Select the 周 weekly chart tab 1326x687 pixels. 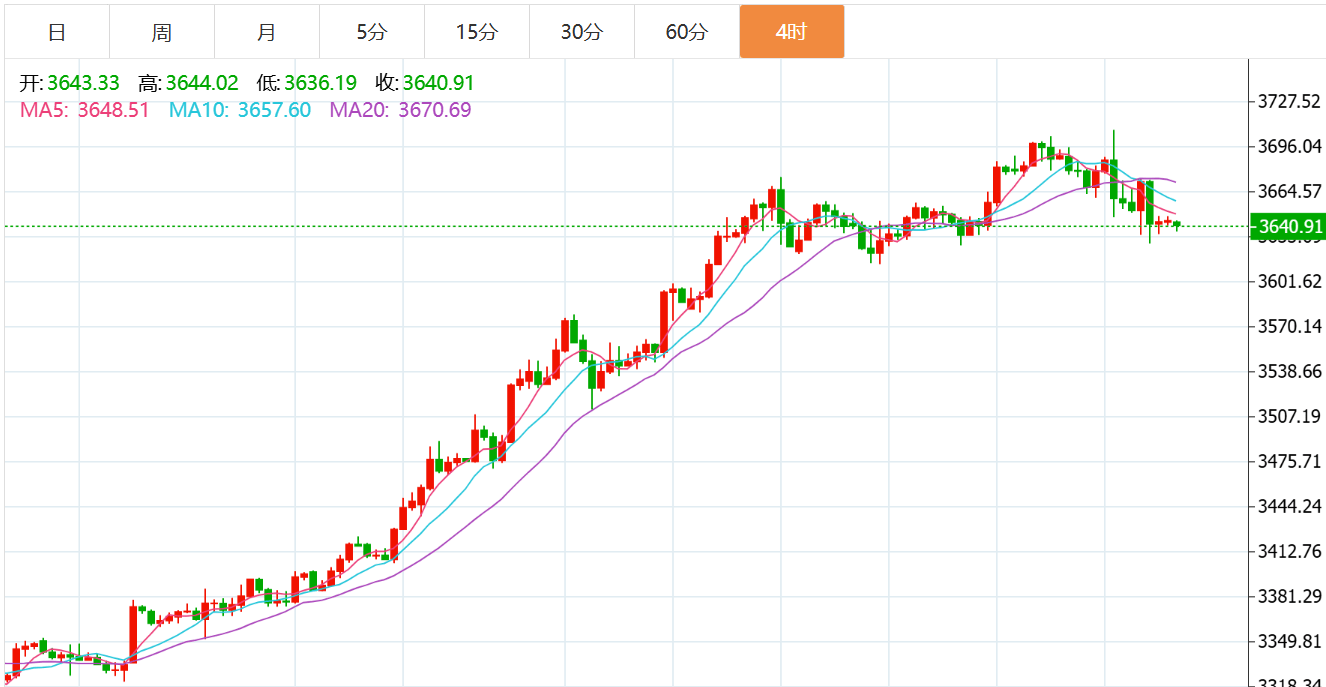tap(162, 32)
